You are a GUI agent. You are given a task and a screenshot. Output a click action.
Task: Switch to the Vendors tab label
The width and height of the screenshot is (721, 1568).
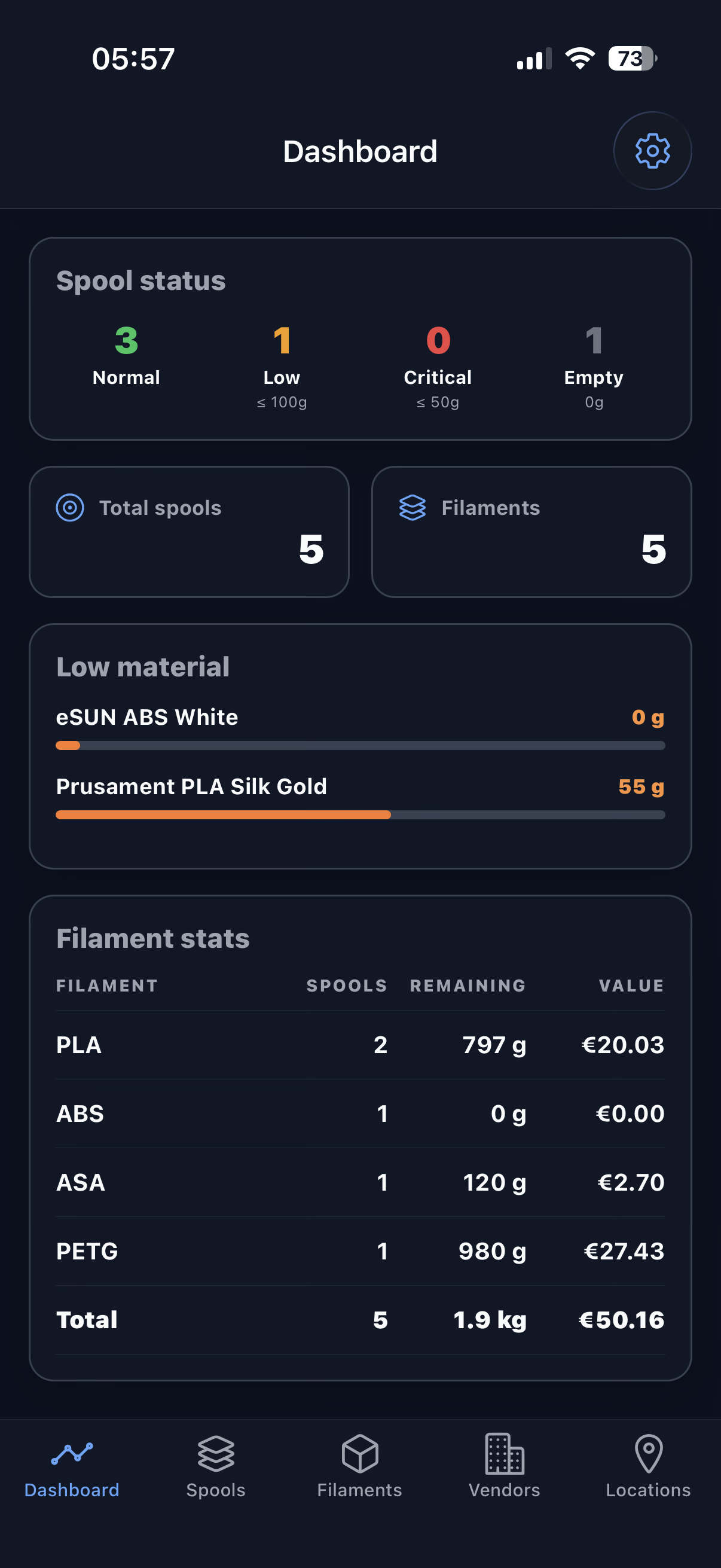click(505, 1490)
